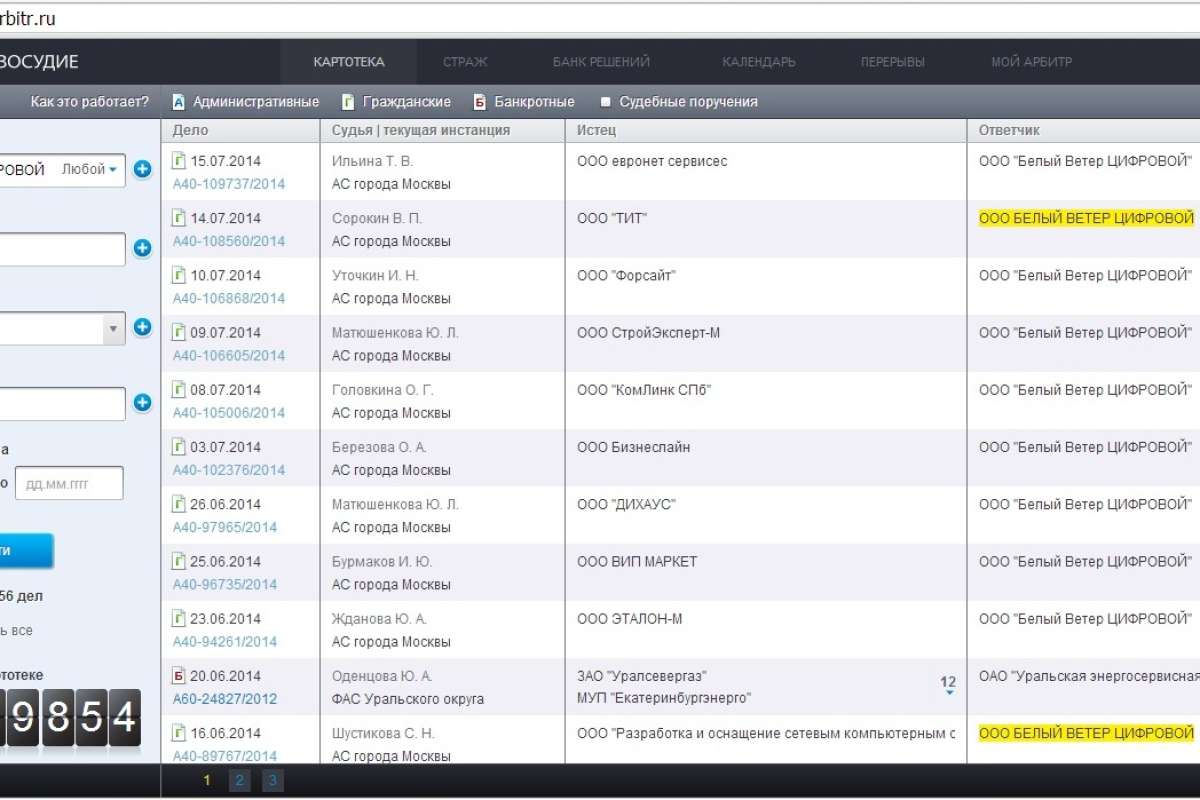Click defendant ОАО "Уральская энергосервисная
1200x800 pixels.
[1088, 676]
